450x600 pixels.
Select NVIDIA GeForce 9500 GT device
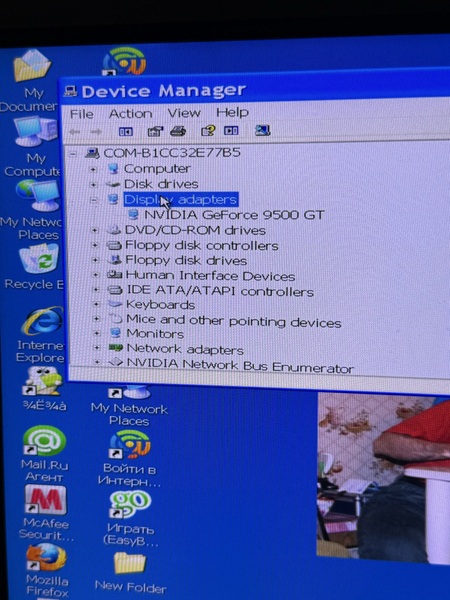(x=234, y=215)
